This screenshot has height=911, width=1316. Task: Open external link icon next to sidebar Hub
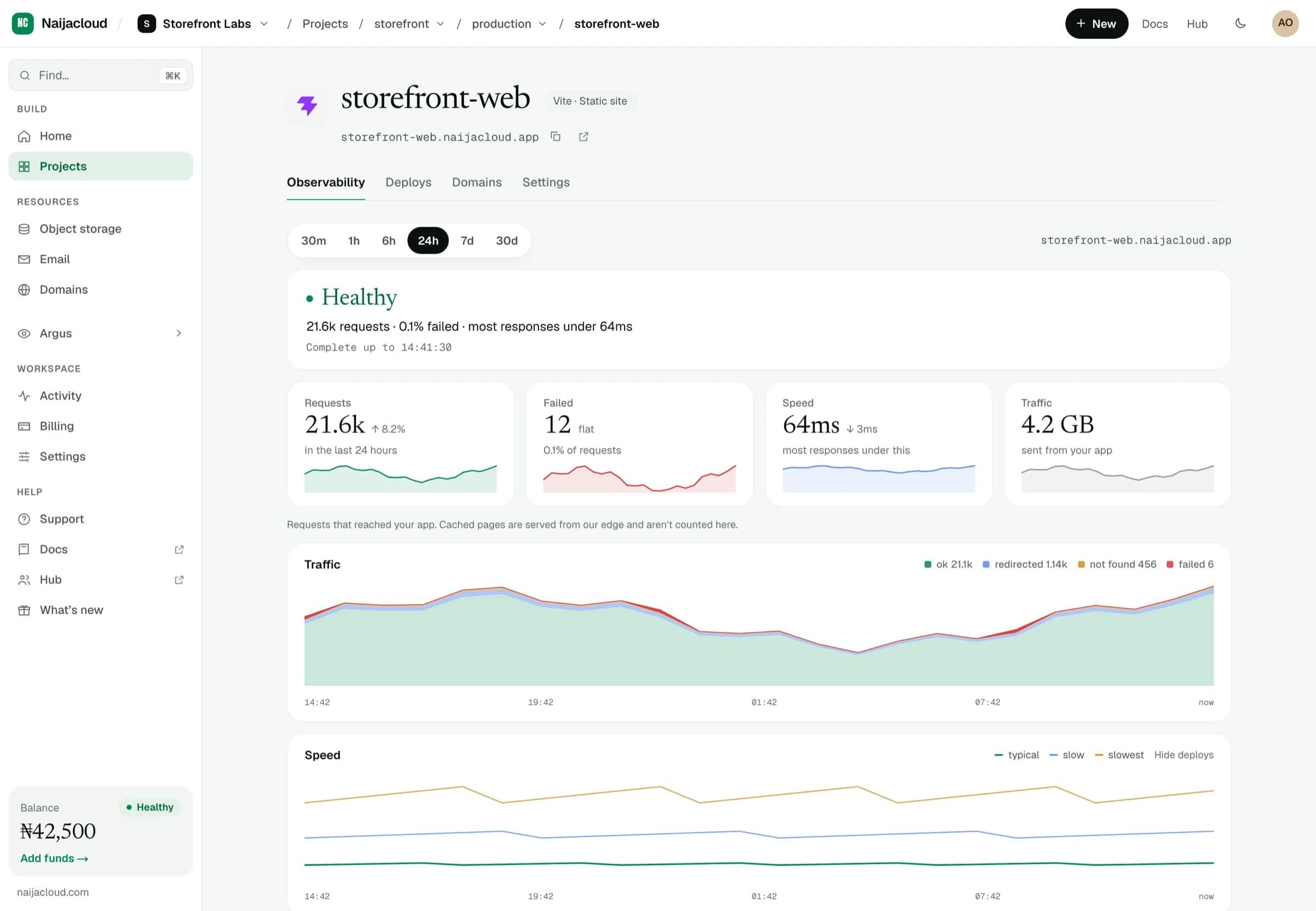point(179,580)
